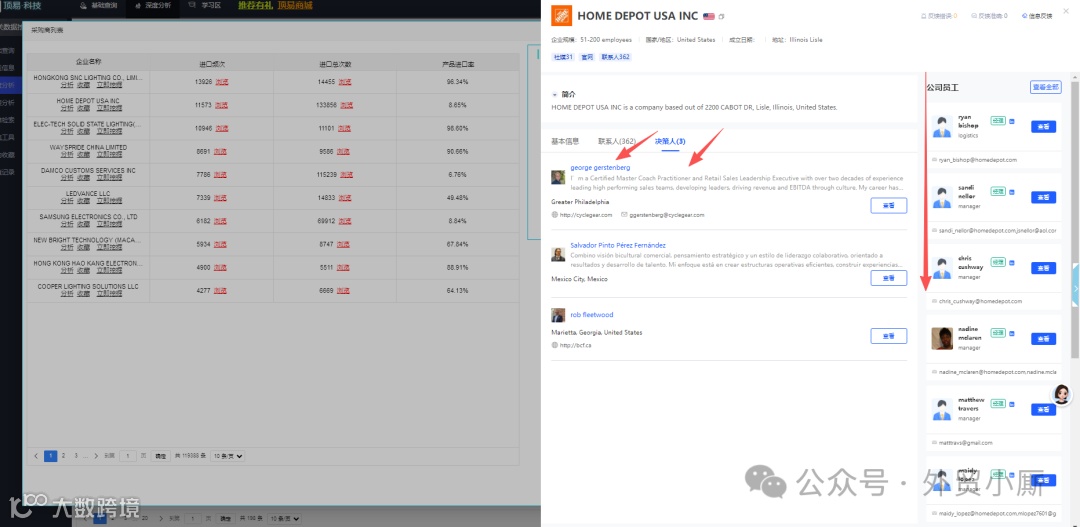Click globe icon next to cyclegear.com
This screenshot has height=527, width=1080.
554,215
